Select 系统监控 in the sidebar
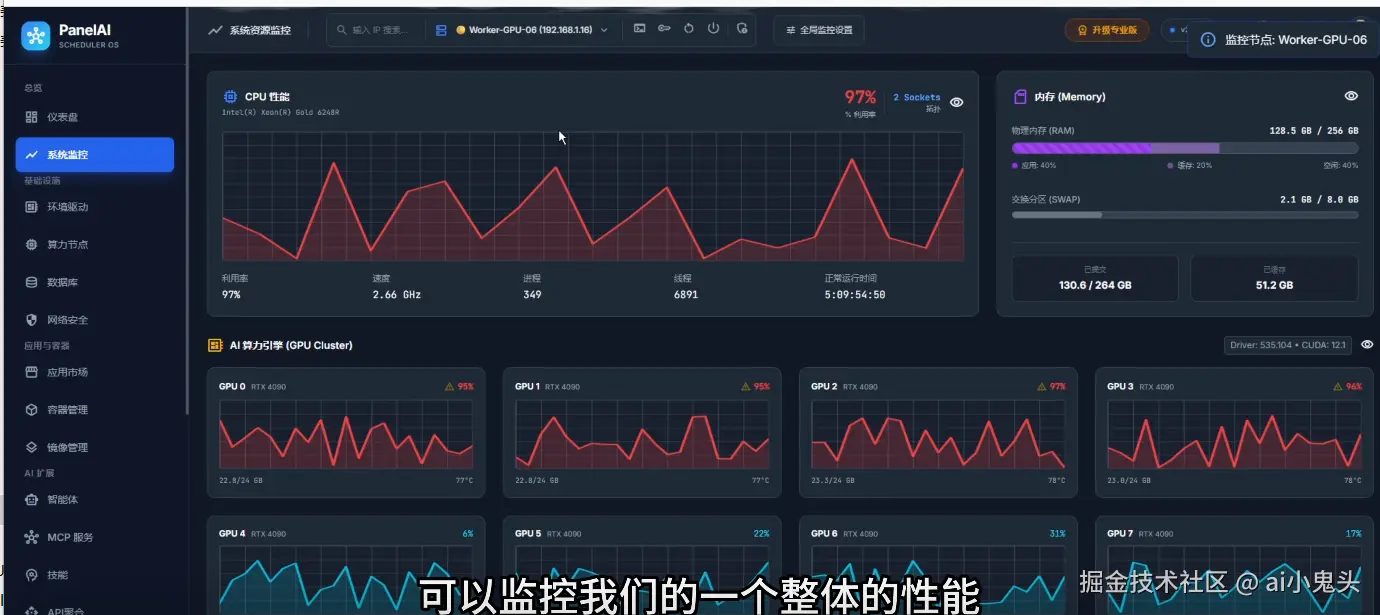The width and height of the screenshot is (1380, 615). click(95, 155)
